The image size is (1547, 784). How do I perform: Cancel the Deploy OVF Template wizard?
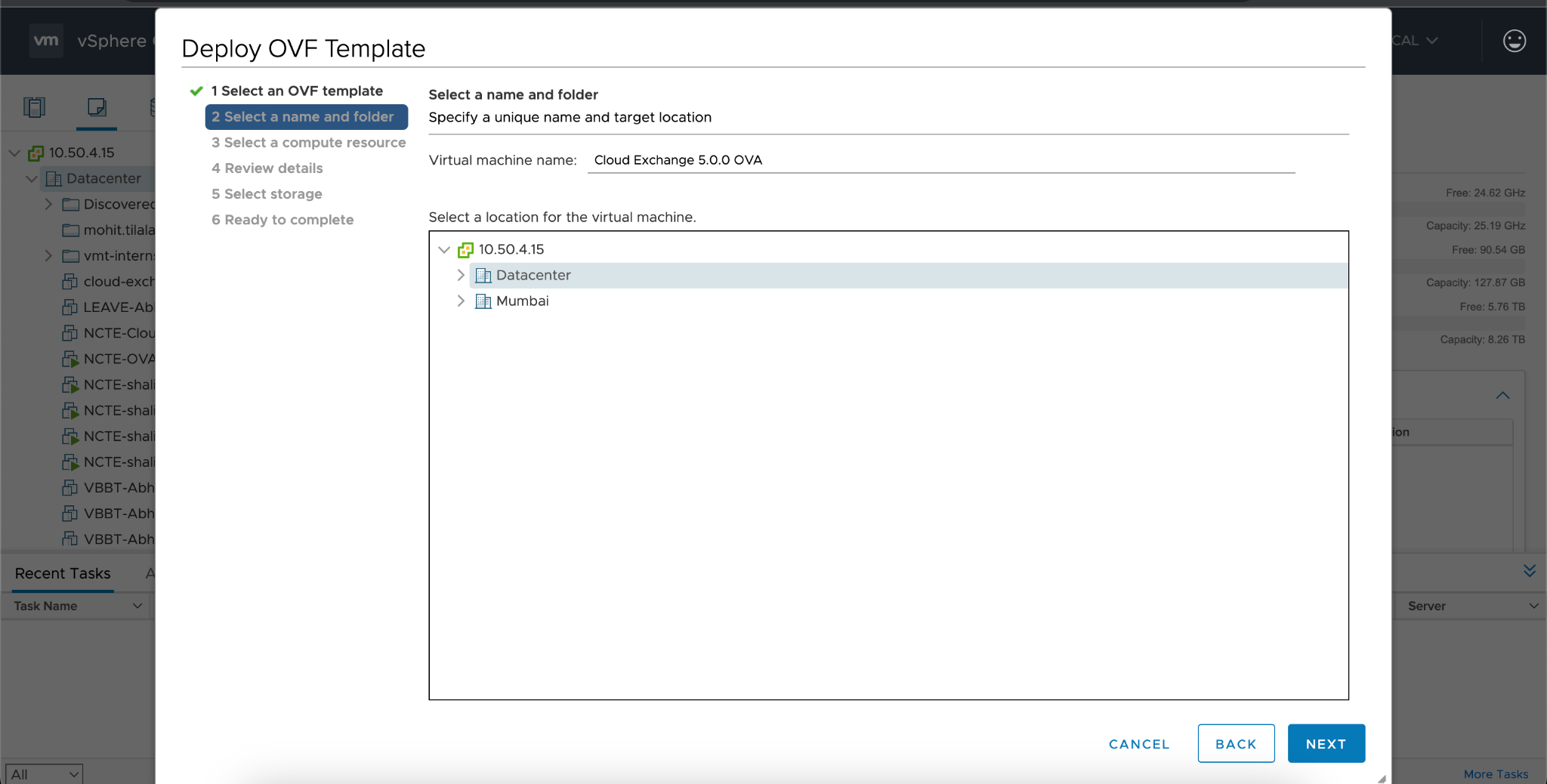(x=1139, y=744)
